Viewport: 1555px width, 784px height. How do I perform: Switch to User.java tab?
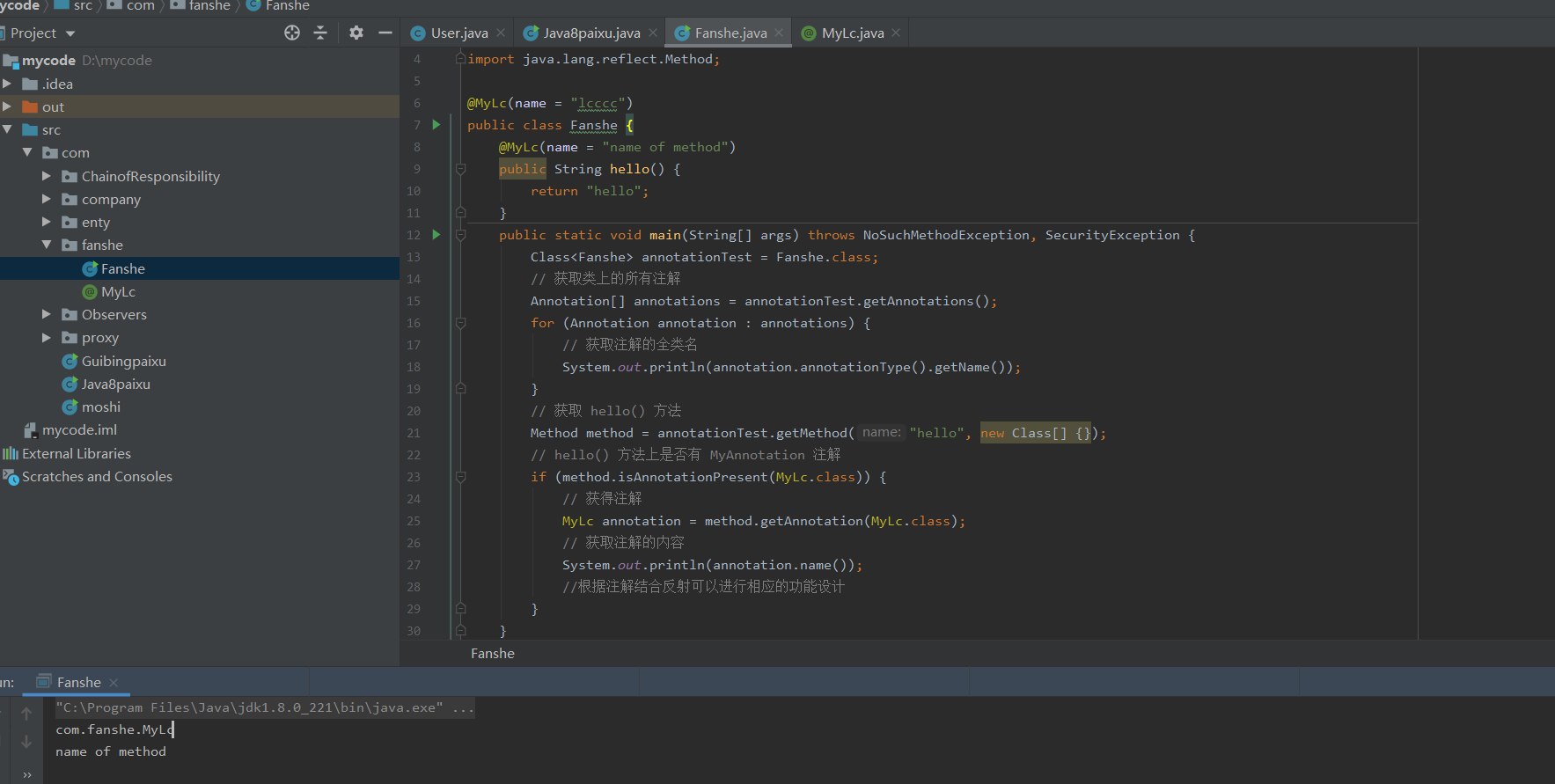coord(458,33)
